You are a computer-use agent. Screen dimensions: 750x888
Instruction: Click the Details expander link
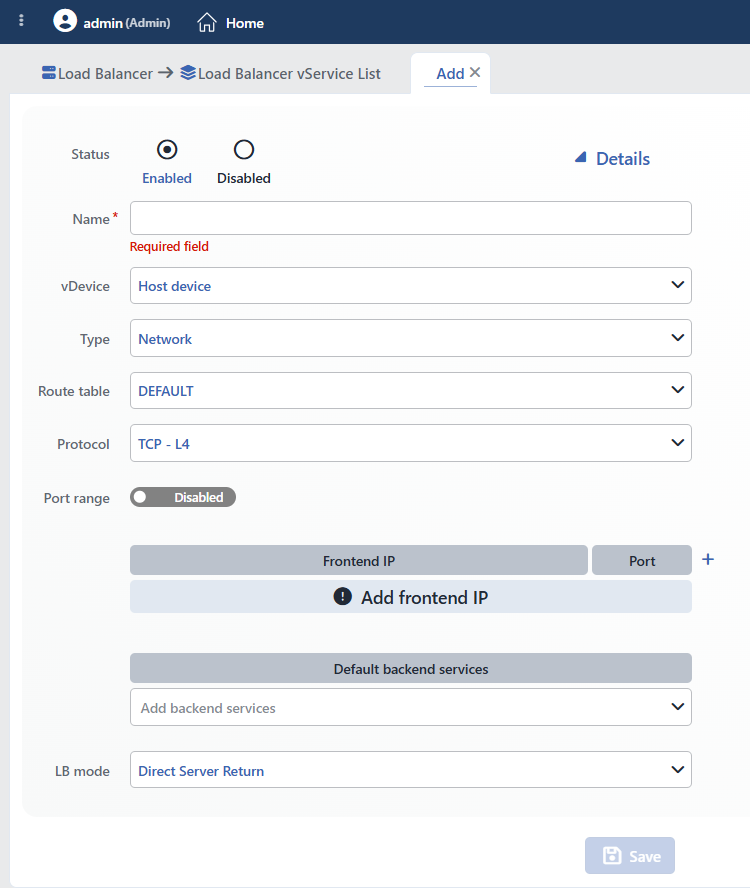pyautogui.click(x=623, y=159)
